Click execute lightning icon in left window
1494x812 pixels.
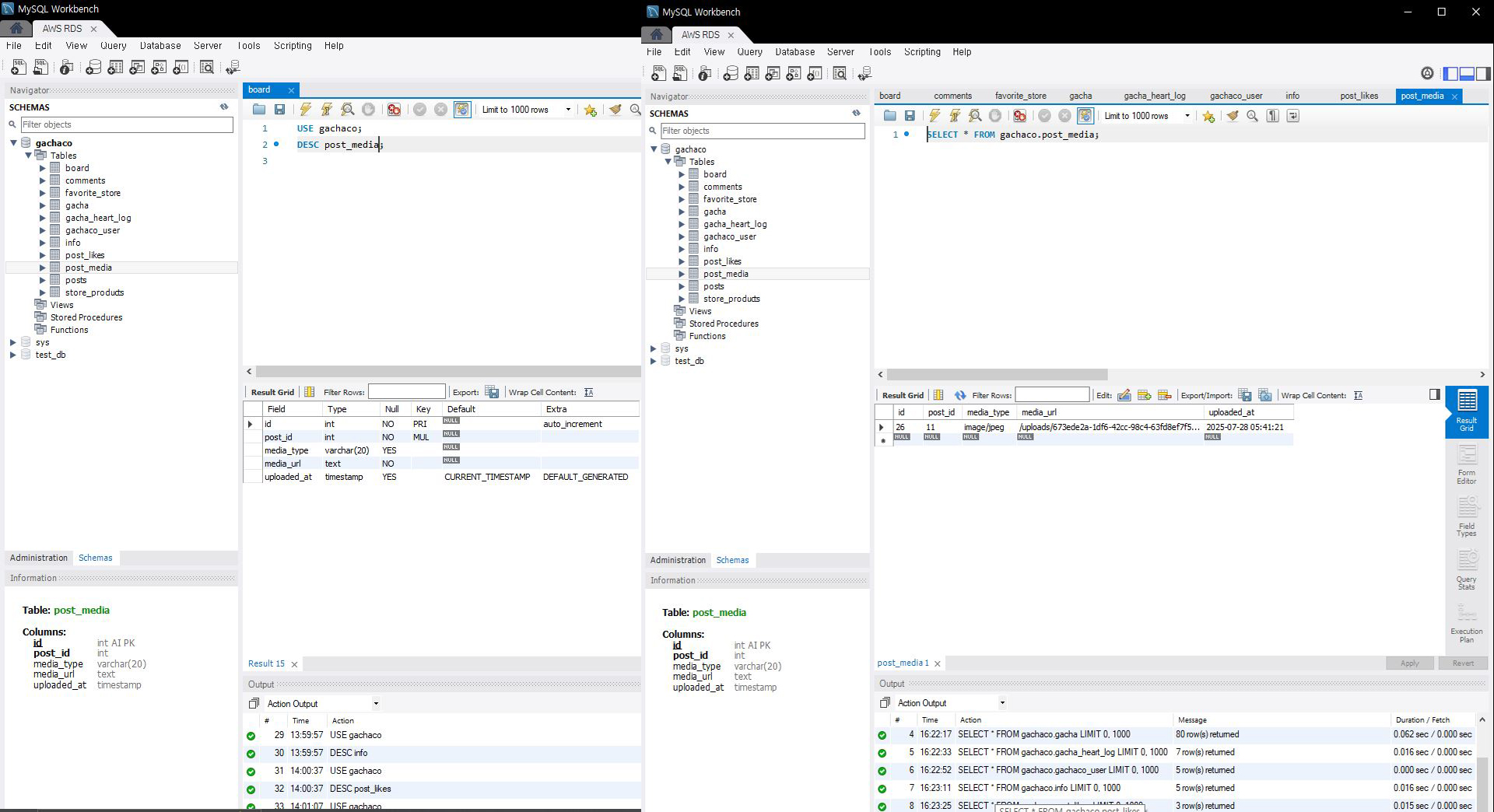(x=306, y=110)
